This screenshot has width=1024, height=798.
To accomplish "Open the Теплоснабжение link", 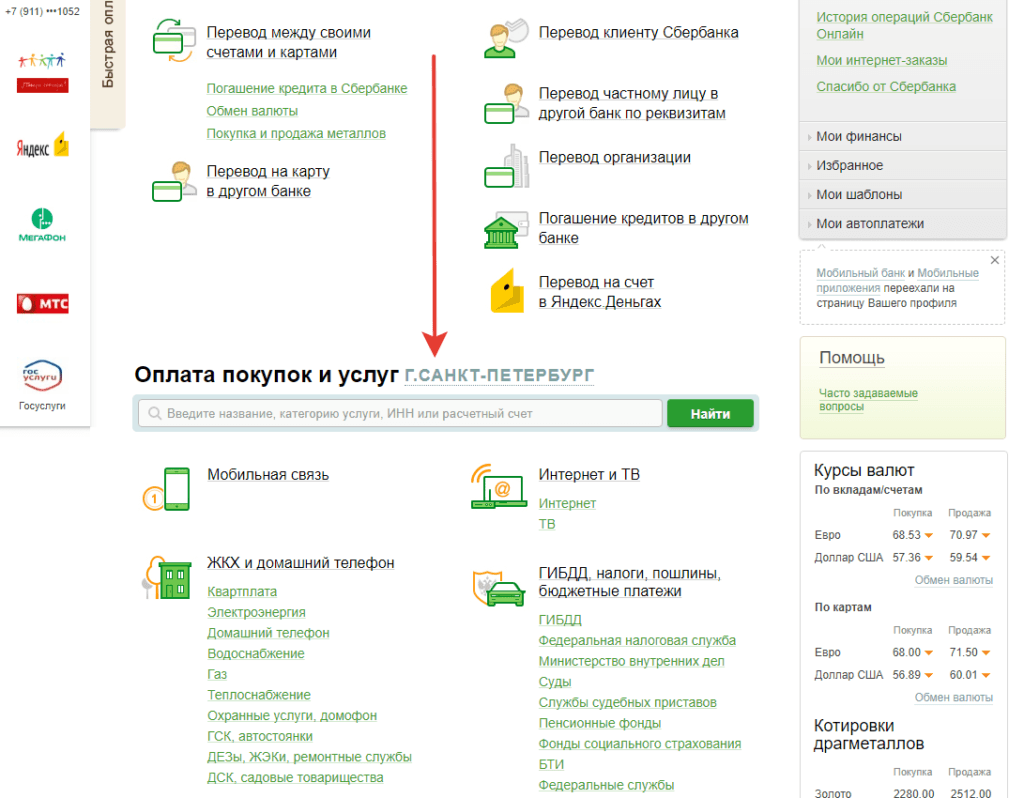I will tap(259, 695).
